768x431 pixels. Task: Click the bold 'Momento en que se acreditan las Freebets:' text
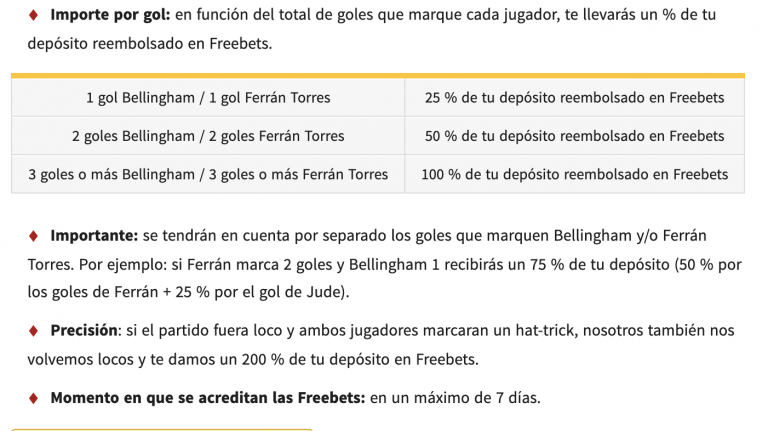pos(207,397)
